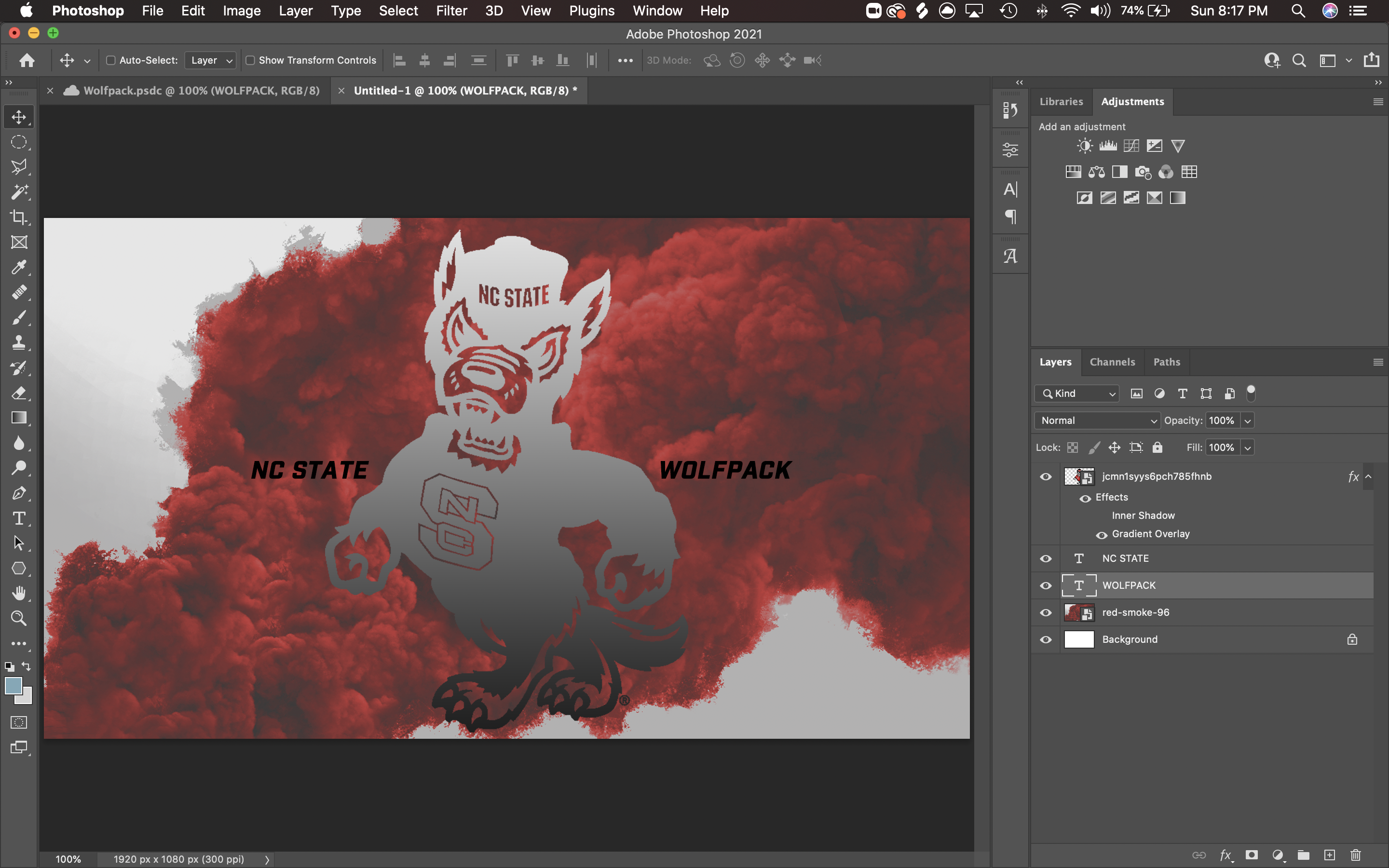Select the Blur tool

coord(19,443)
